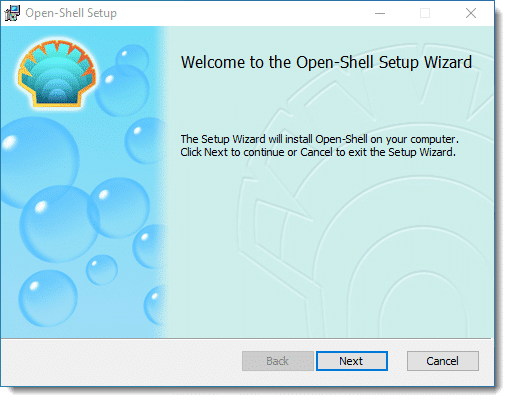Click the 'Welcome to the Open-Shell Setup Wizard' heading
Image resolution: width=510 pixels, height=402 pixels.
pyautogui.click(x=326, y=62)
